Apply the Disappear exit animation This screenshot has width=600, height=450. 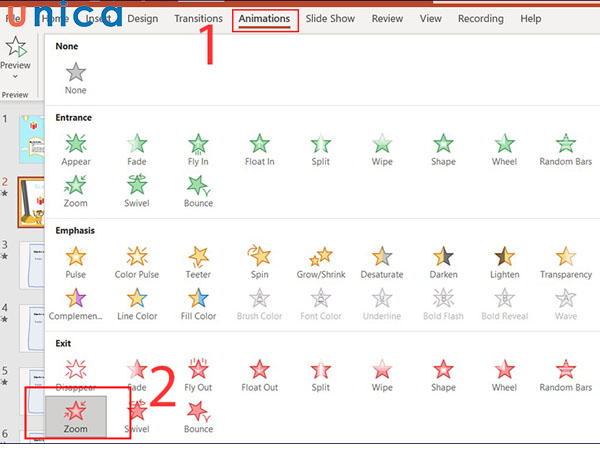(76, 375)
